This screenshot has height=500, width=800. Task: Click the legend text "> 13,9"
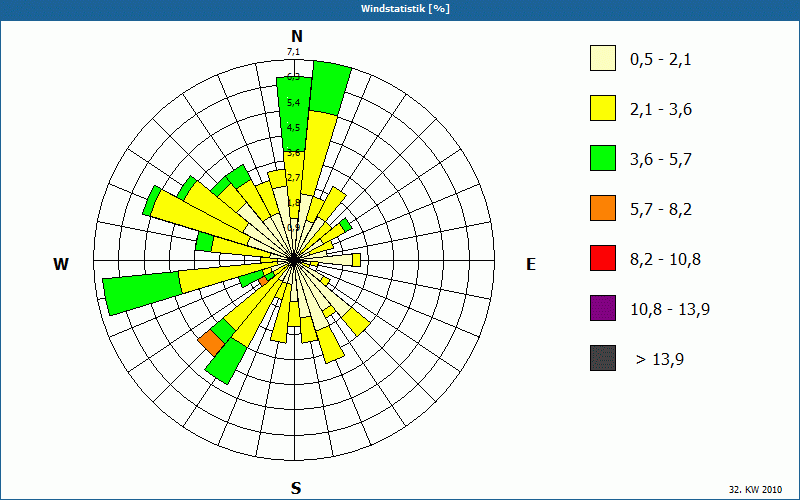(660, 360)
